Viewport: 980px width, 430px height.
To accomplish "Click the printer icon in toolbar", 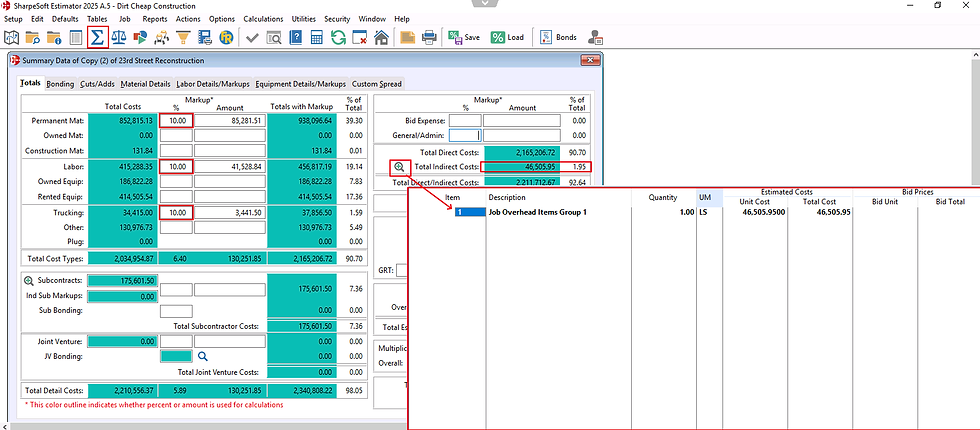I will click(428, 38).
